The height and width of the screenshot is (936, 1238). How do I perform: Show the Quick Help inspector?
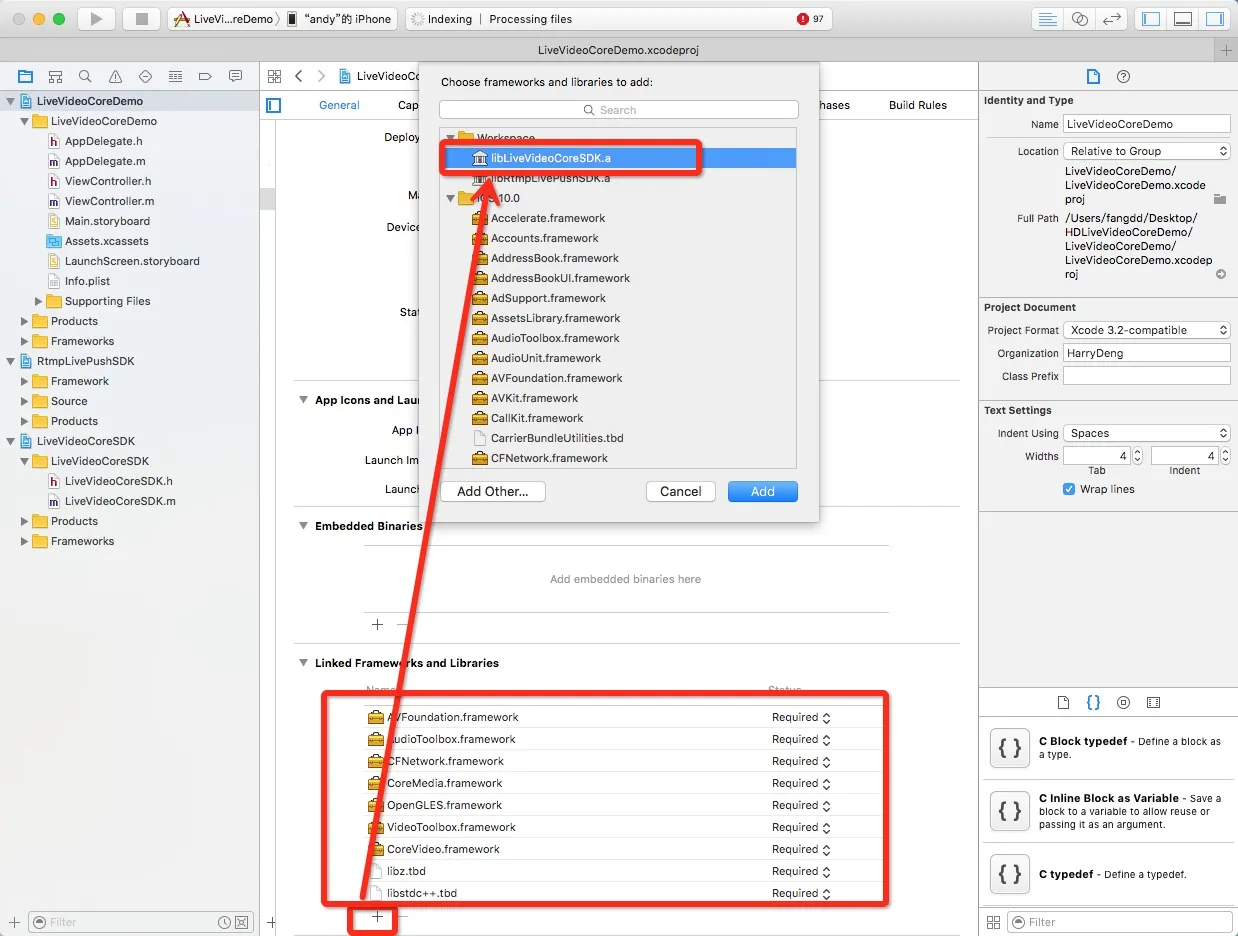1123,77
